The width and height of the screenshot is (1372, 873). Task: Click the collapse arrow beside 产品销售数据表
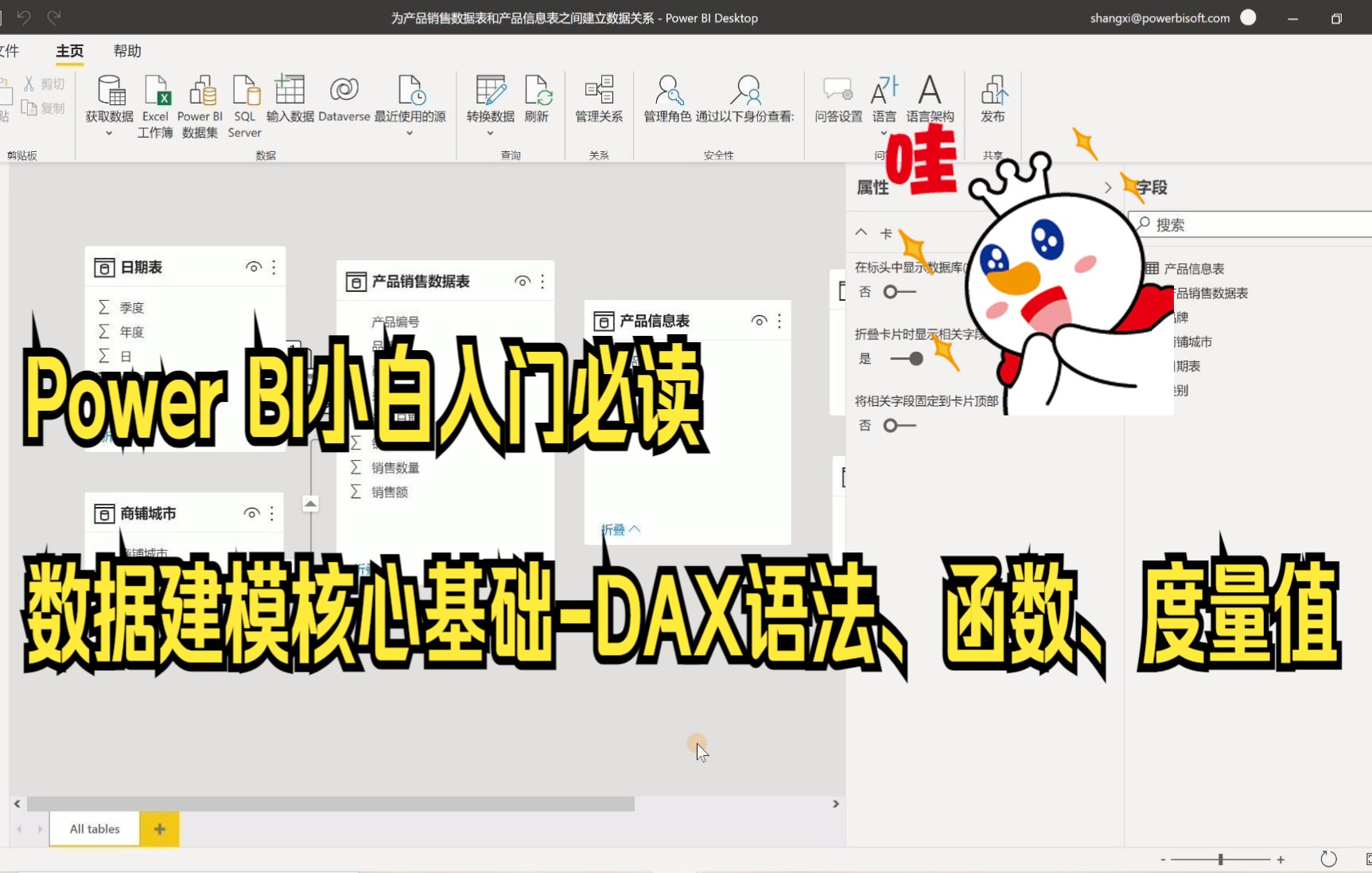coord(311,504)
